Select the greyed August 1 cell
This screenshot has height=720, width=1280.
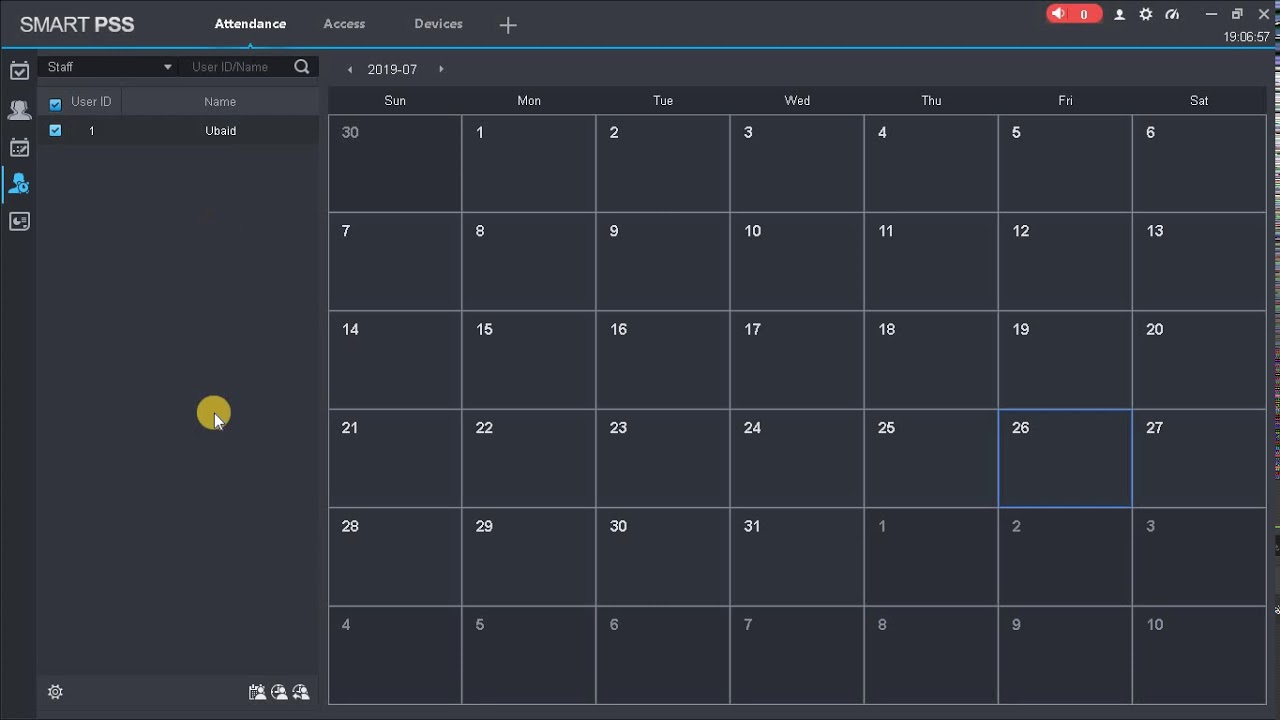(x=931, y=557)
